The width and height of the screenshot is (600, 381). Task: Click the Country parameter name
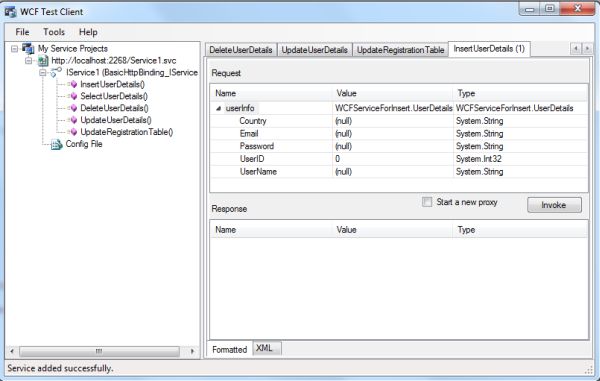pos(253,121)
